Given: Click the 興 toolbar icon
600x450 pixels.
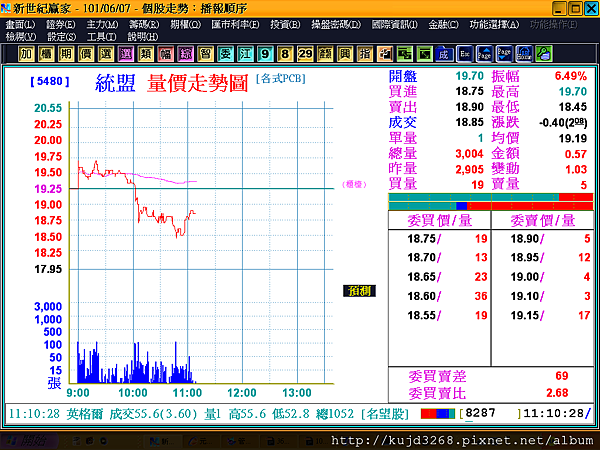Looking at the screenshot, I should tap(345, 54).
